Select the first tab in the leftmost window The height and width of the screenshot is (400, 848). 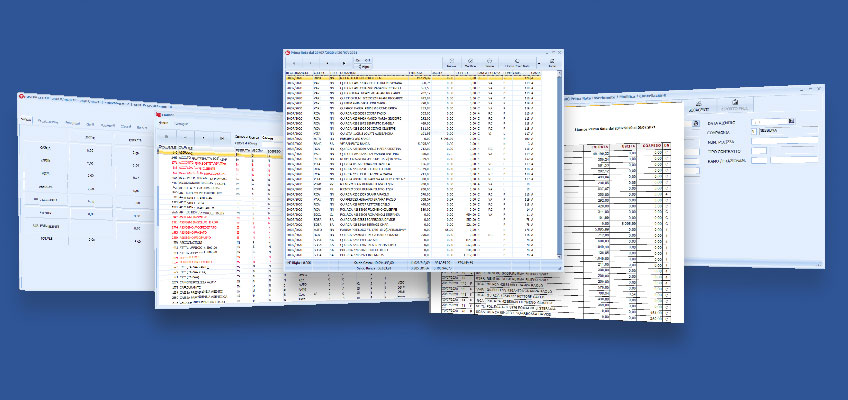click(x=28, y=121)
